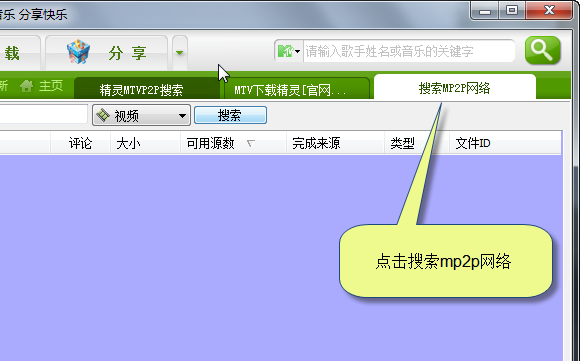Select the 搜索MP2P网络 tab

[455, 88]
